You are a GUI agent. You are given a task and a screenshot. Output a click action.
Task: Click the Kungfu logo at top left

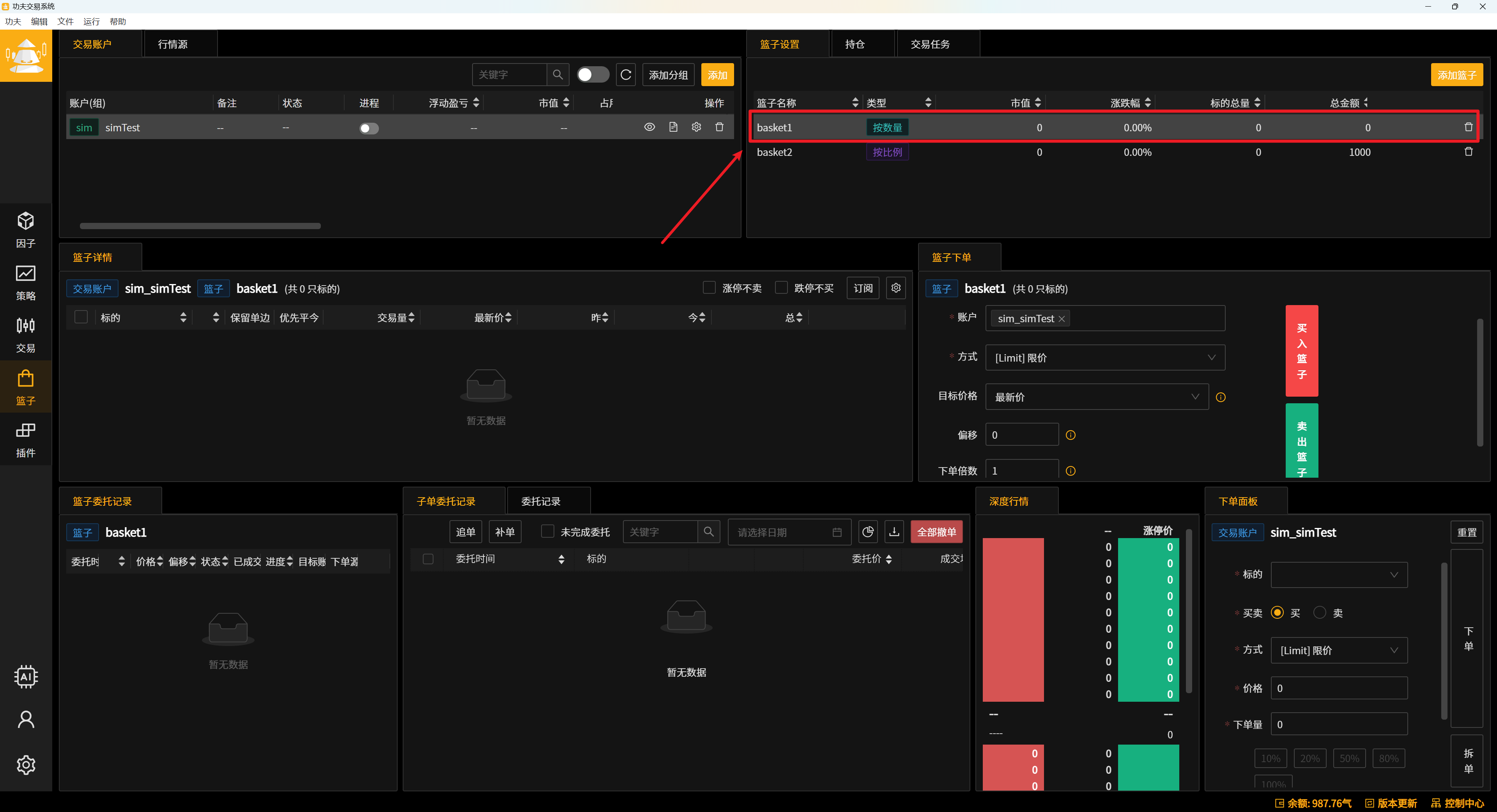click(x=26, y=56)
